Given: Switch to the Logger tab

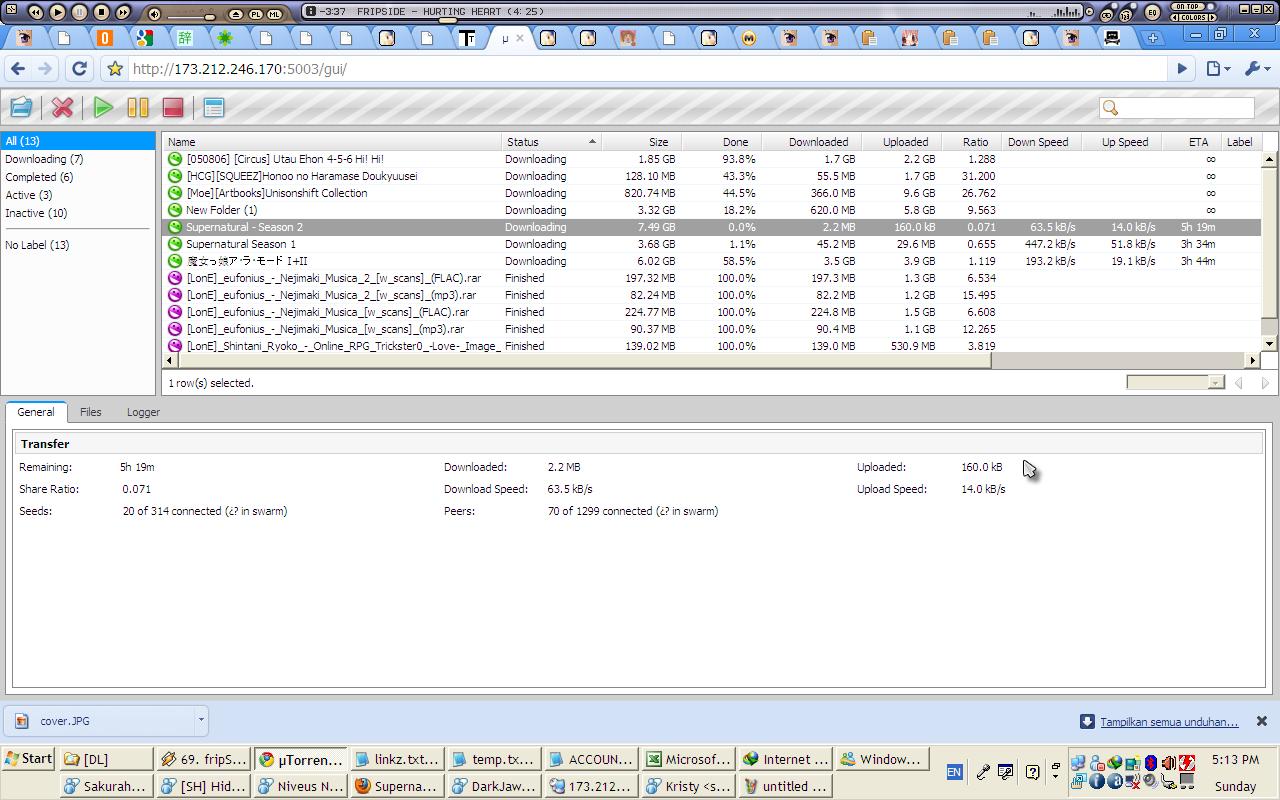Looking at the screenshot, I should (x=143, y=412).
